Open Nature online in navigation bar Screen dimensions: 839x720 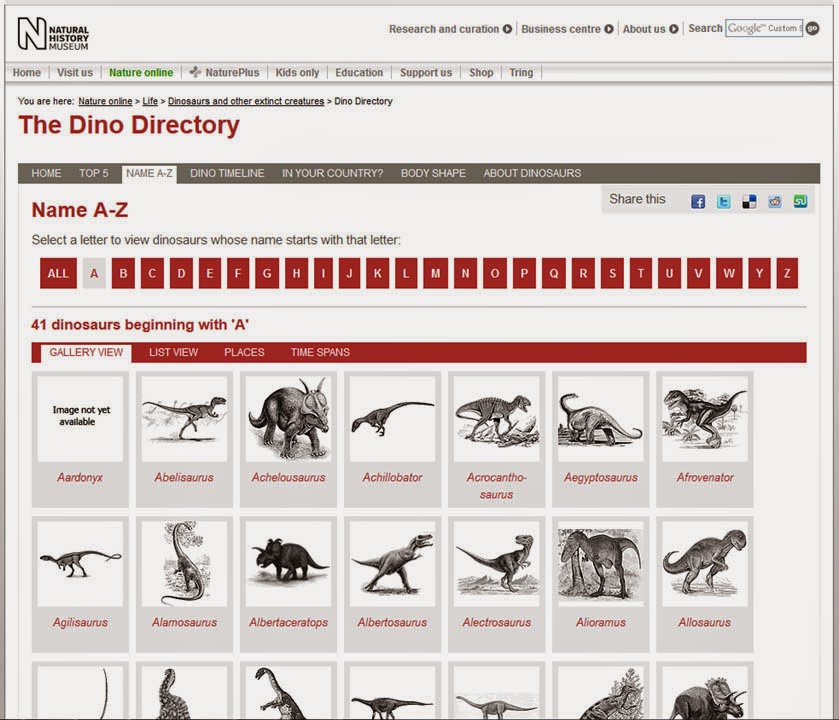(141, 72)
